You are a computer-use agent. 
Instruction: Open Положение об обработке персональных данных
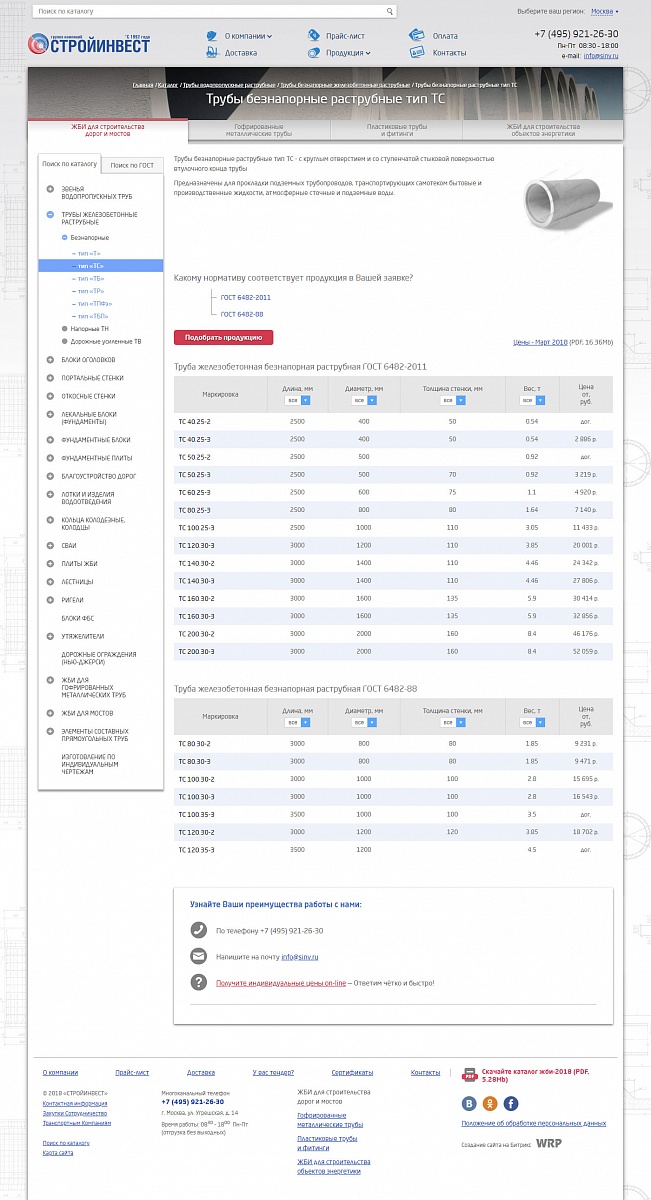pyautogui.click(x=533, y=1124)
